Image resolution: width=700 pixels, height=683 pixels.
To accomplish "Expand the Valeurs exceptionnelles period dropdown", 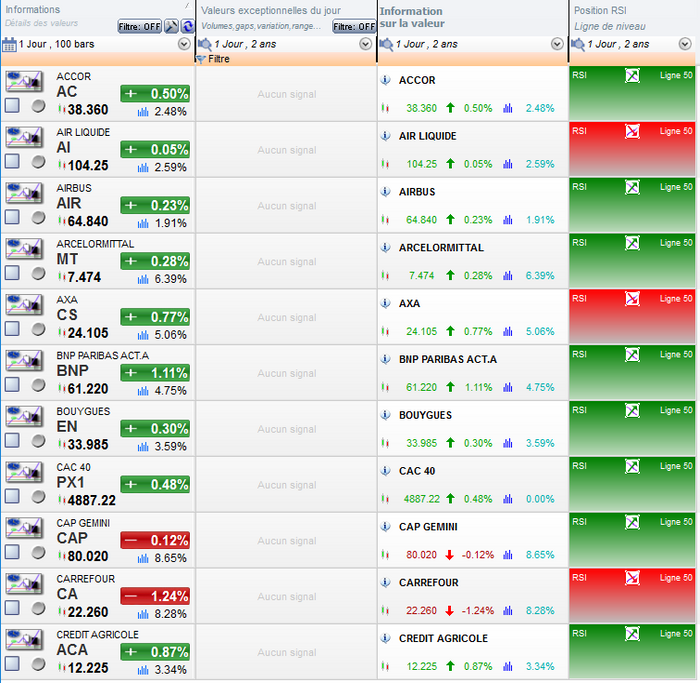I will (366, 44).
